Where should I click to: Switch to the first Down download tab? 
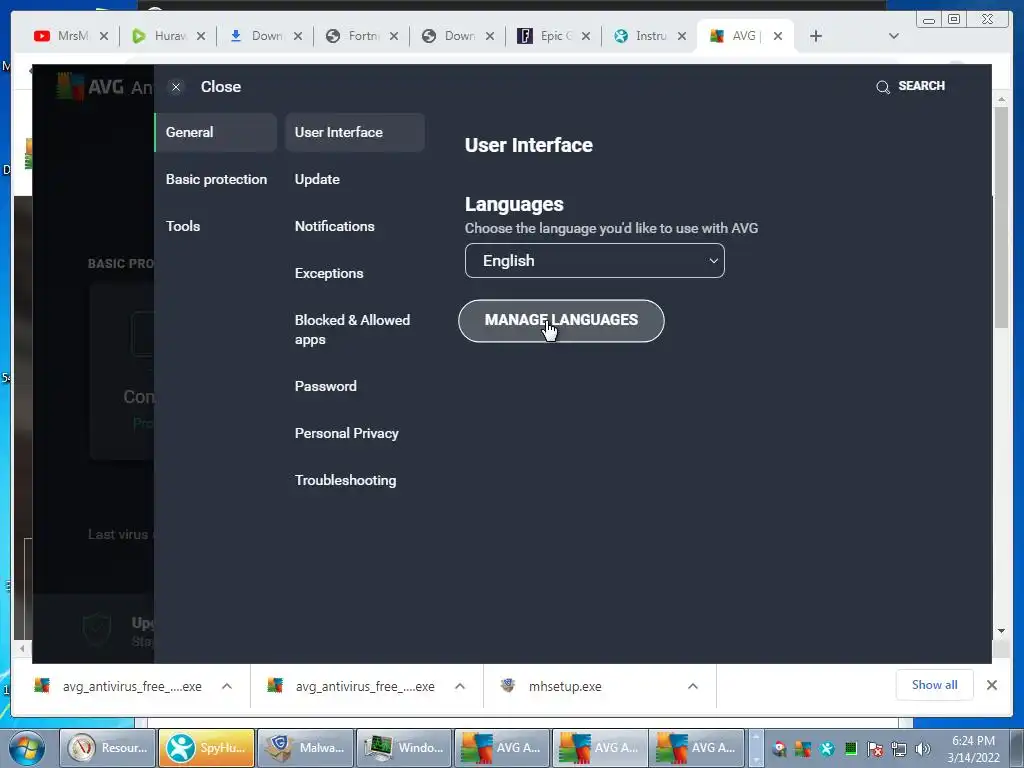(257, 36)
